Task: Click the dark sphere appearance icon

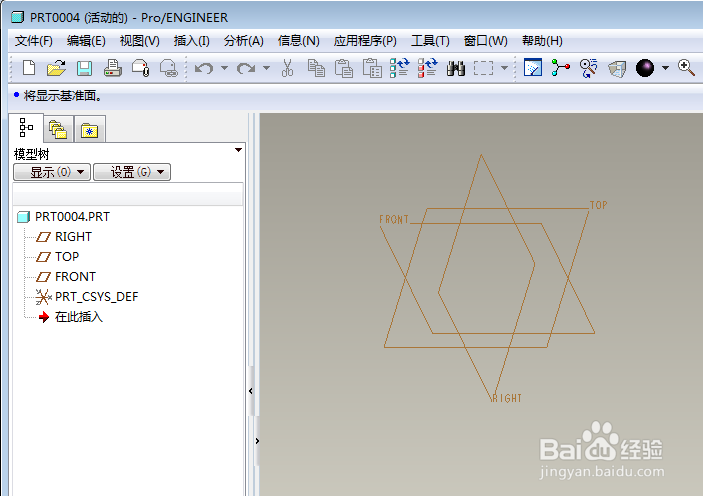Action: 645,68
